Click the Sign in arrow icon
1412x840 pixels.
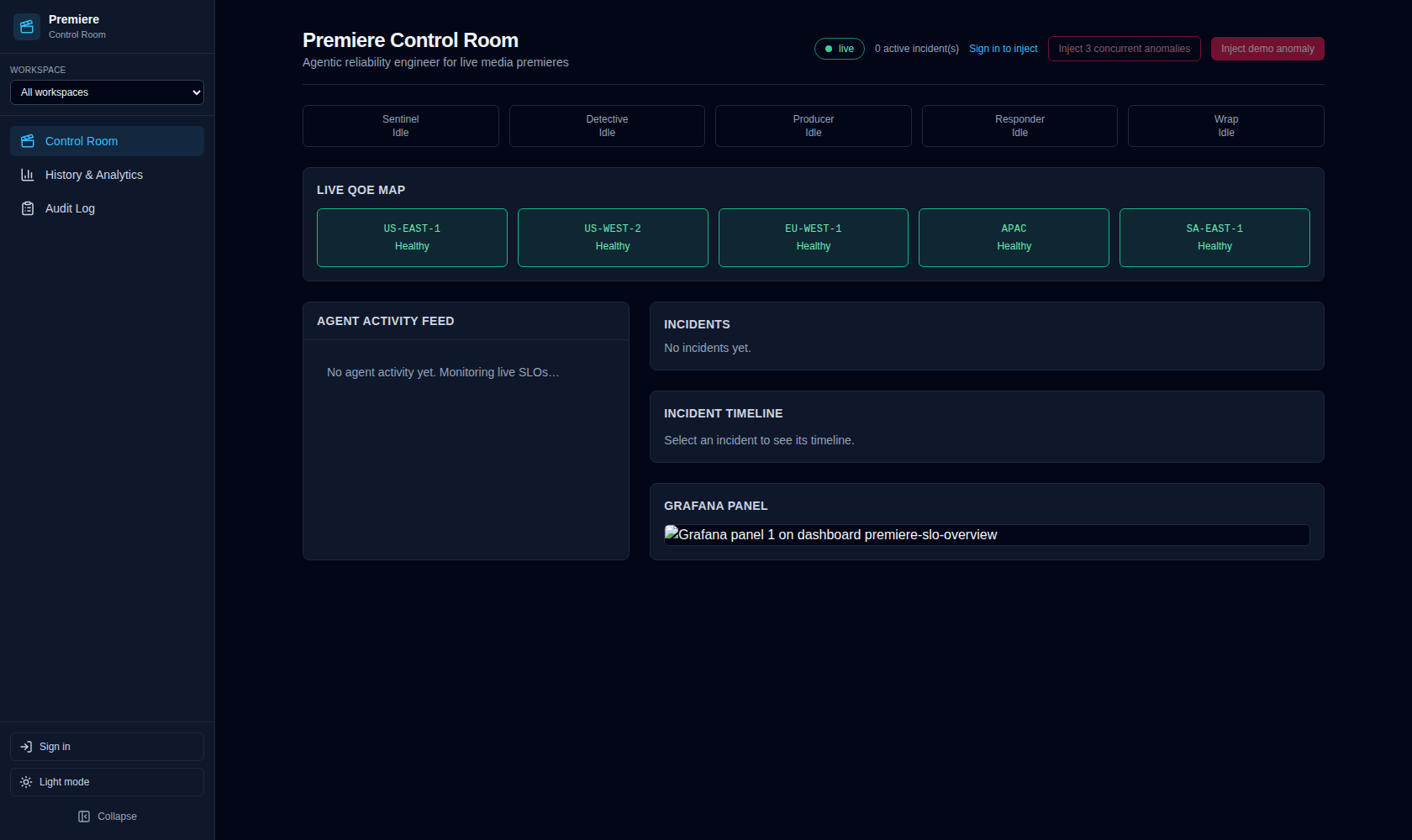[x=26, y=747]
